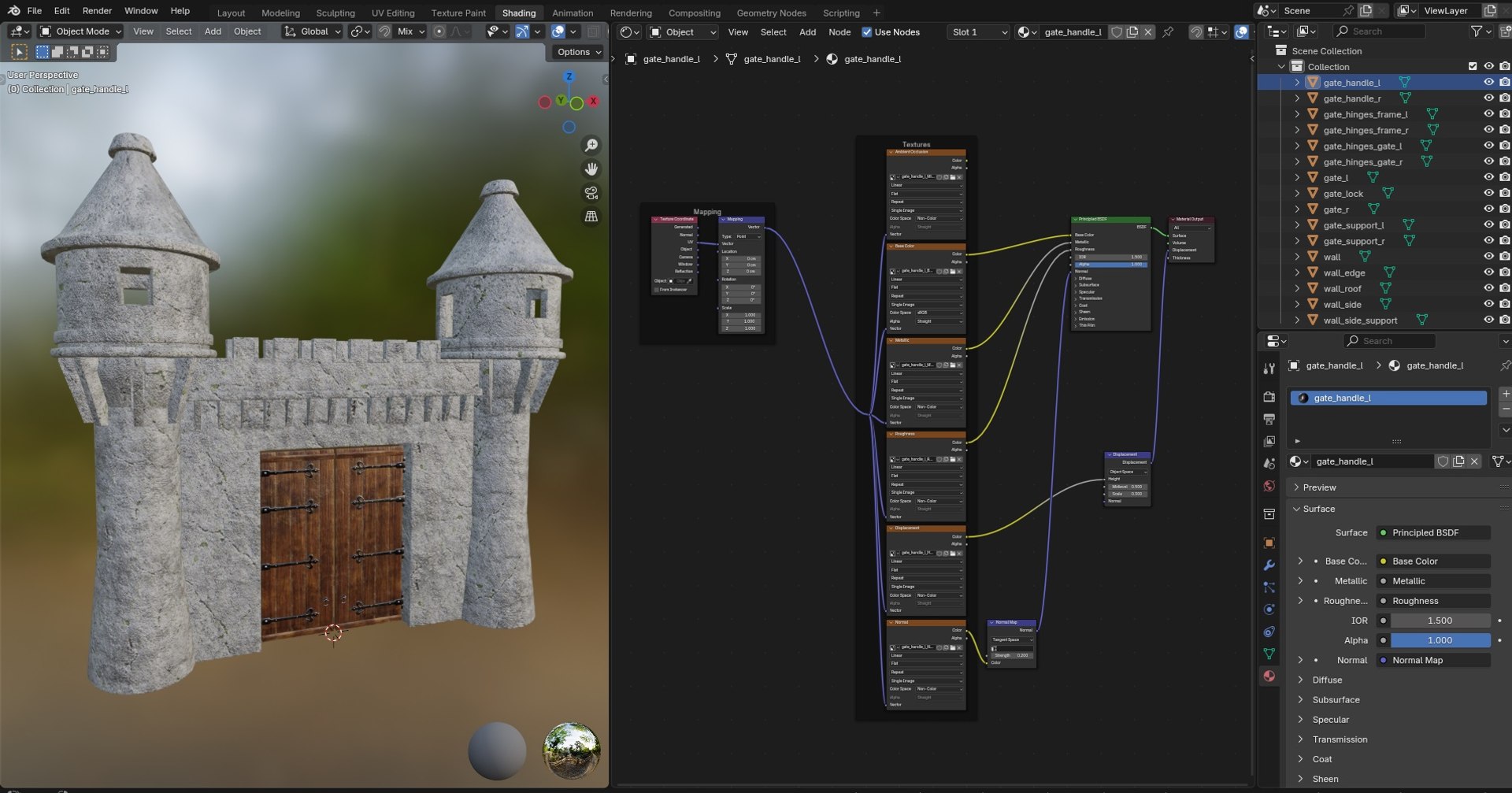1512x793 pixels.
Task: Toggle camera view icon in viewport
Action: click(591, 193)
